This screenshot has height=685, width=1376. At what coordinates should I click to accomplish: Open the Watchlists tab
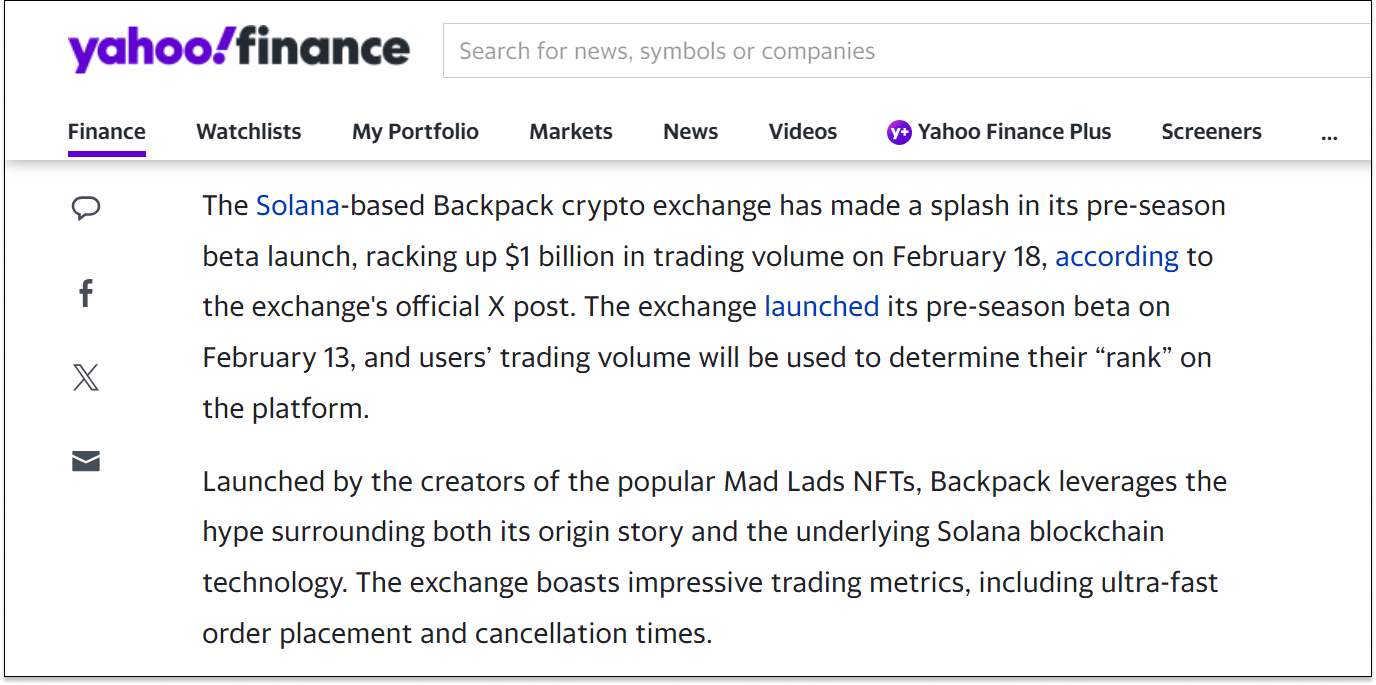(249, 132)
